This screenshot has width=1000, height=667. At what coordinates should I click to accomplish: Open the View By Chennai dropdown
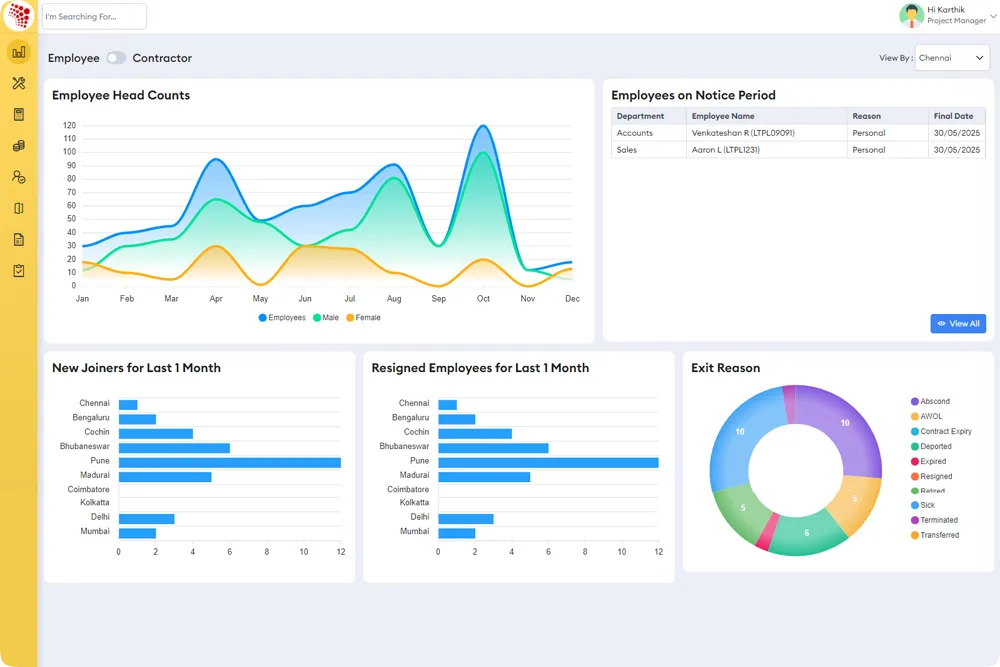tap(950, 57)
